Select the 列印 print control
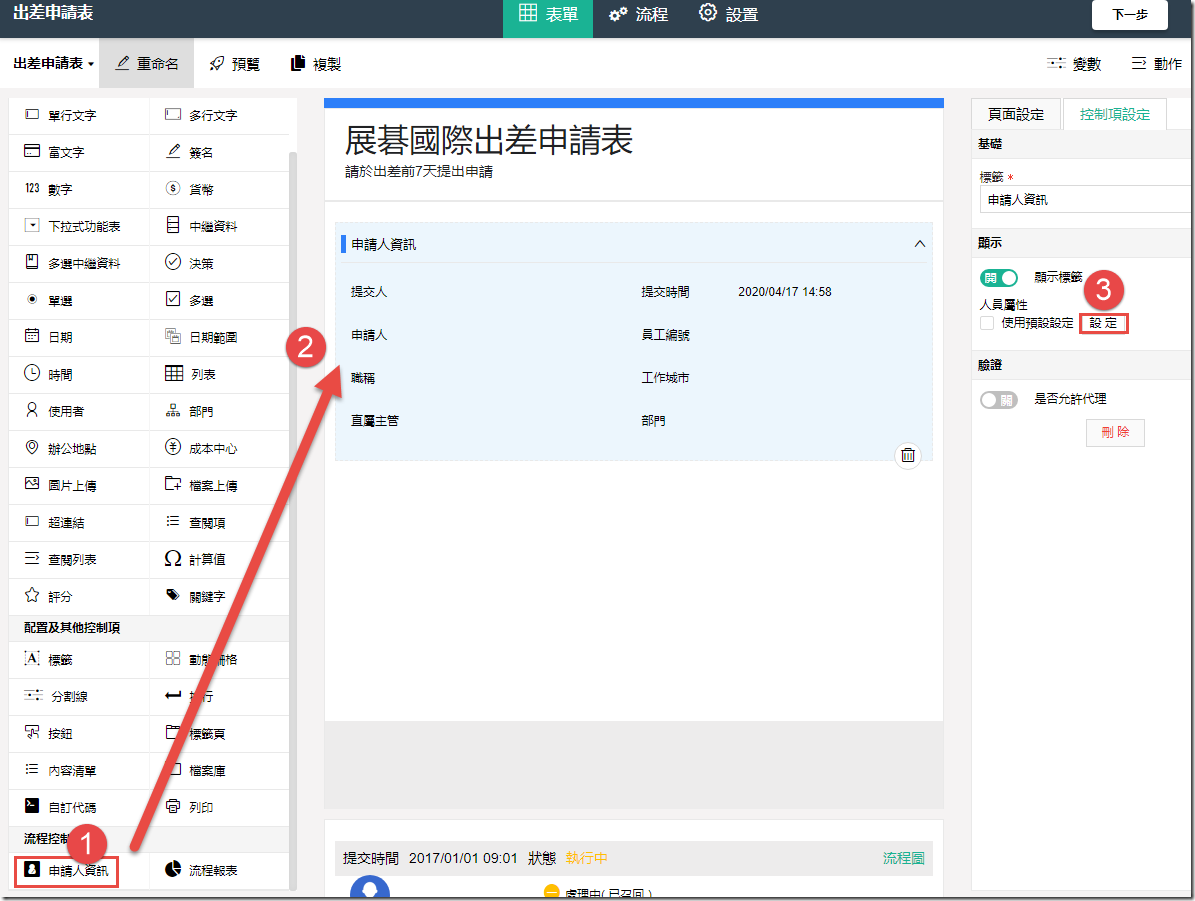 point(219,807)
